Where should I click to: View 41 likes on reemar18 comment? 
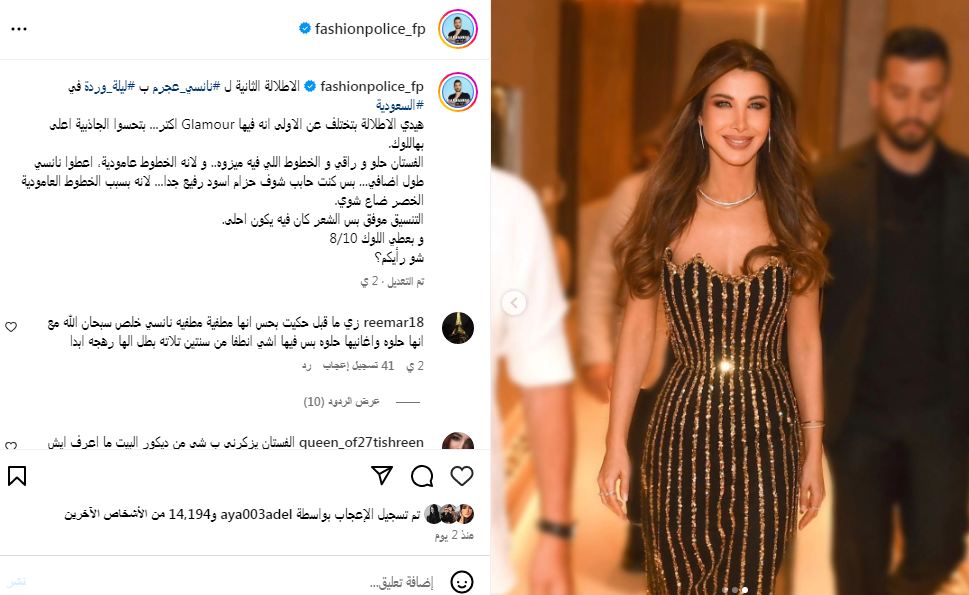(x=358, y=366)
